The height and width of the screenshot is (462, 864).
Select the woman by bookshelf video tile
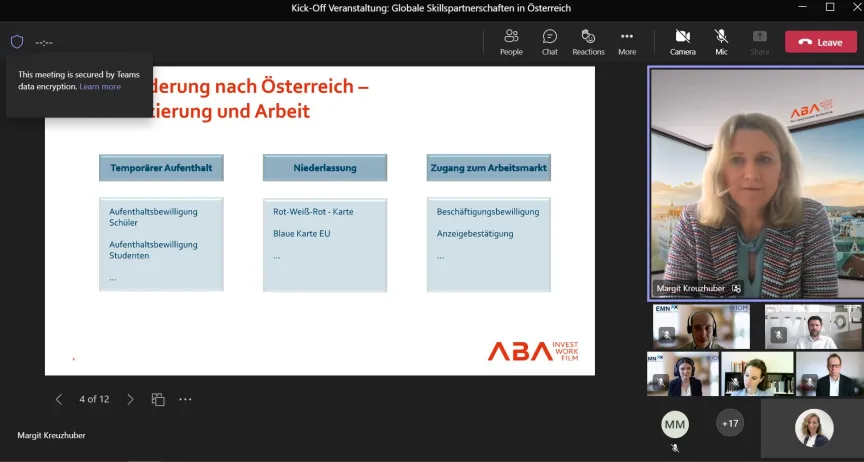(x=757, y=374)
